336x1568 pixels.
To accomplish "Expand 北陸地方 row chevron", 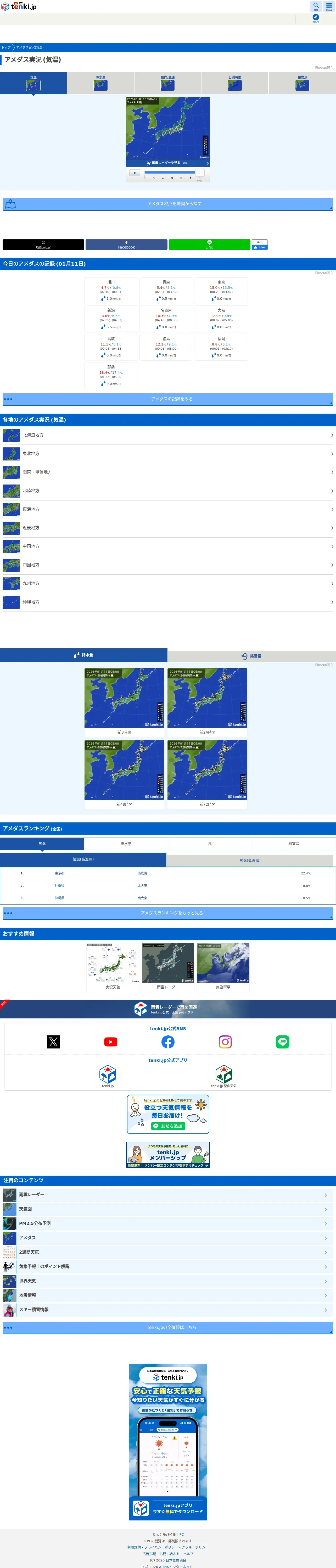I will [x=332, y=491].
